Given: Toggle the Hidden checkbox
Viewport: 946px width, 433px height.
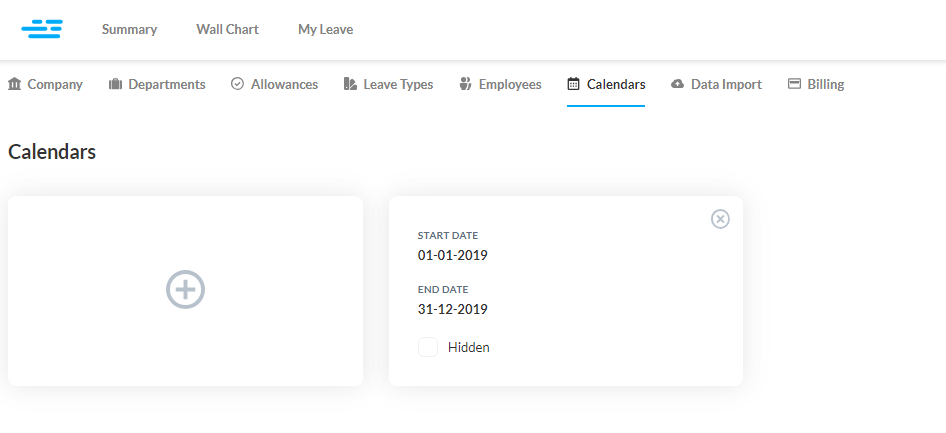Looking at the screenshot, I should pyautogui.click(x=428, y=347).
